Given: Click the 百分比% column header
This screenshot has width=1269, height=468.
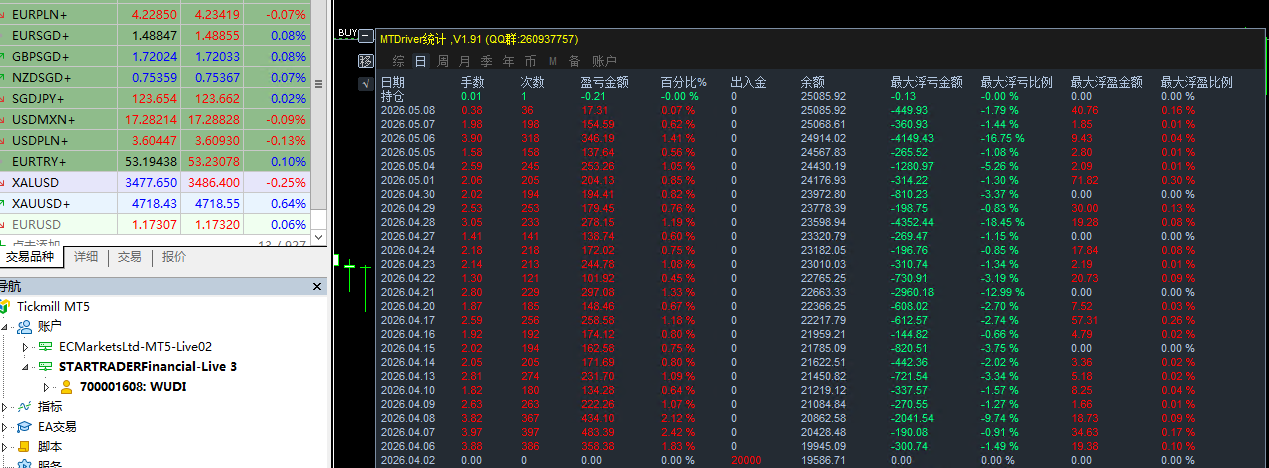Looking at the screenshot, I should point(683,83).
